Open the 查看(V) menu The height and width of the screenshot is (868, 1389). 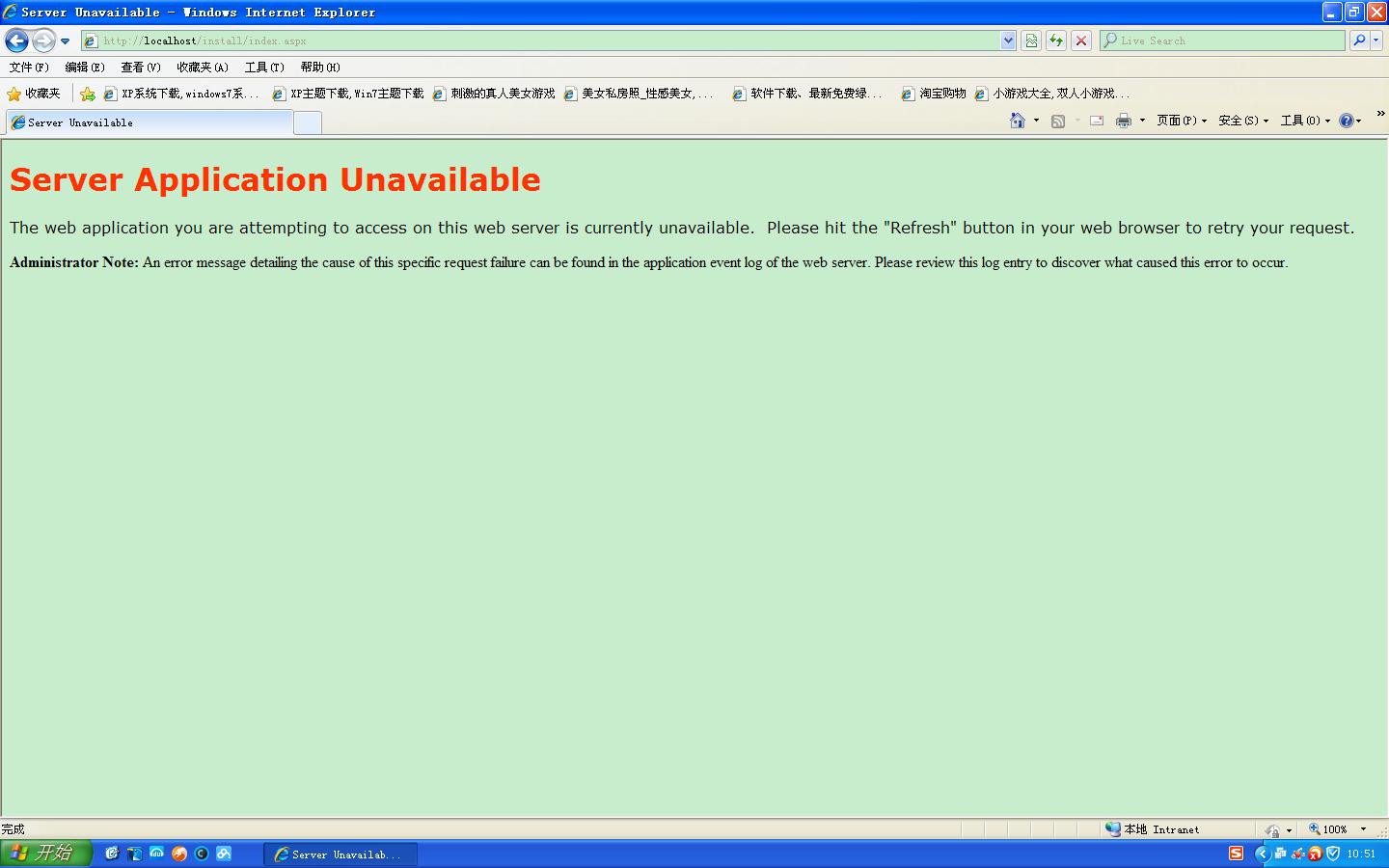click(141, 68)
